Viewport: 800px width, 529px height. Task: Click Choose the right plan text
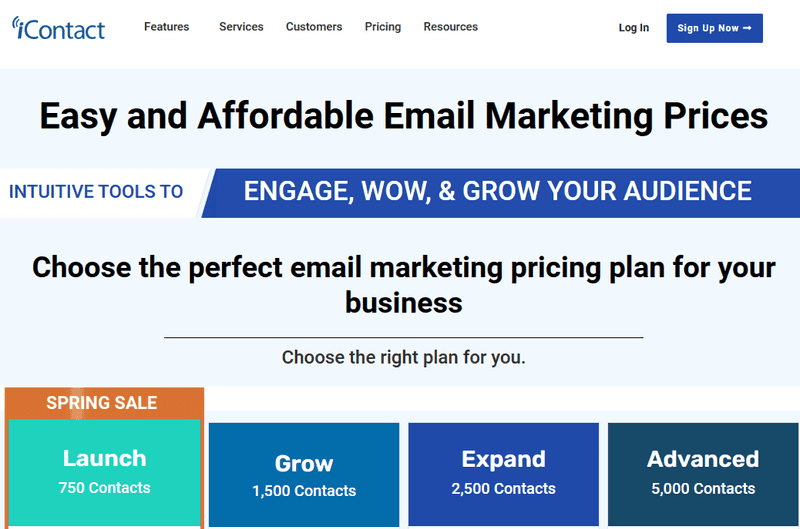tap(404, 357)
